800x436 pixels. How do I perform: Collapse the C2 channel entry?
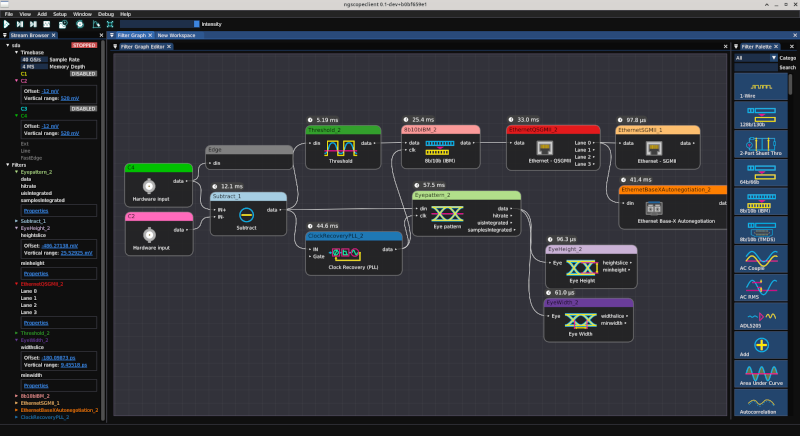tap(16, 81)
